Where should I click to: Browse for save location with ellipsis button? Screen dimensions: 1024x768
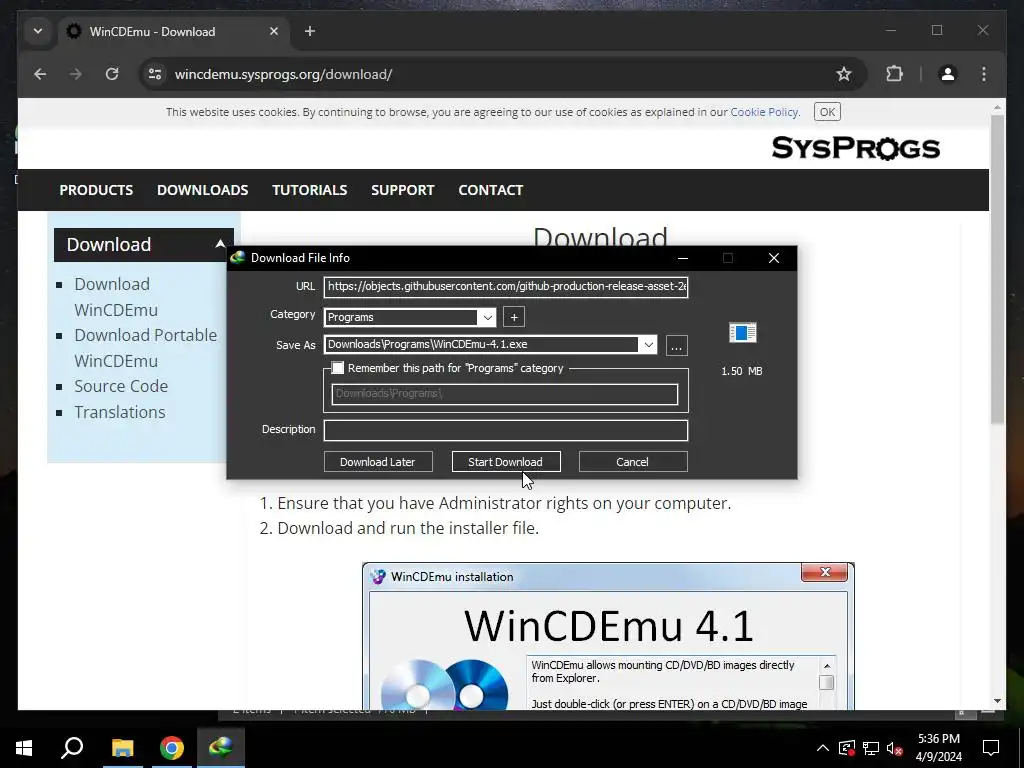(677, 345)
